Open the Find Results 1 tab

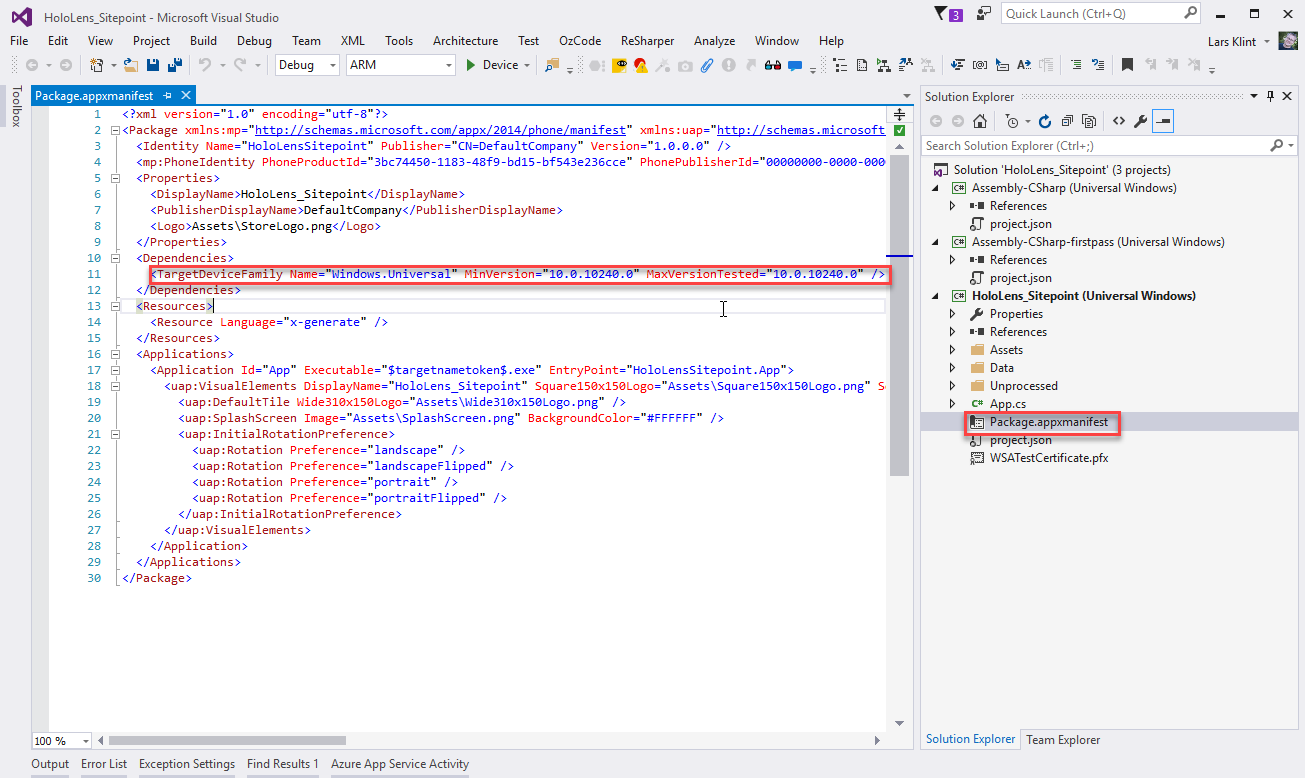283,764
